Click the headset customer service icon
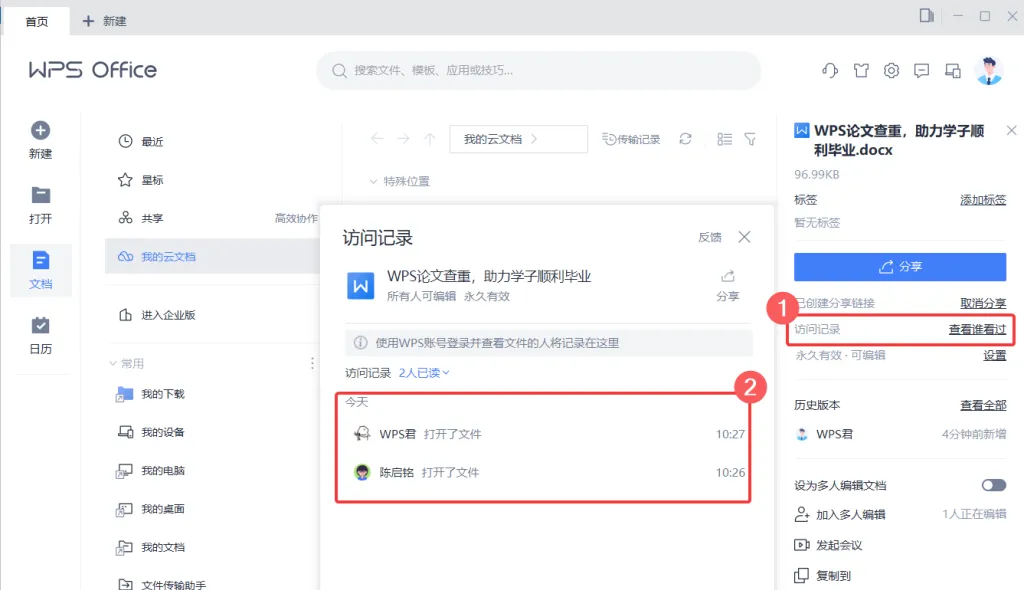Image resolution: width=1024 pixels, height=590 pixels. tap(828, 70)
